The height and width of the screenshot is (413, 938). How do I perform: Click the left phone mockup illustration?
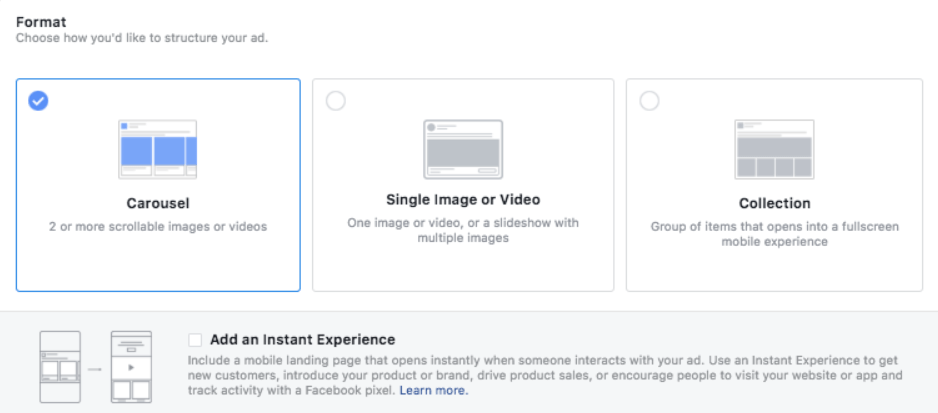pyautogui.click(x=60, y=366)
